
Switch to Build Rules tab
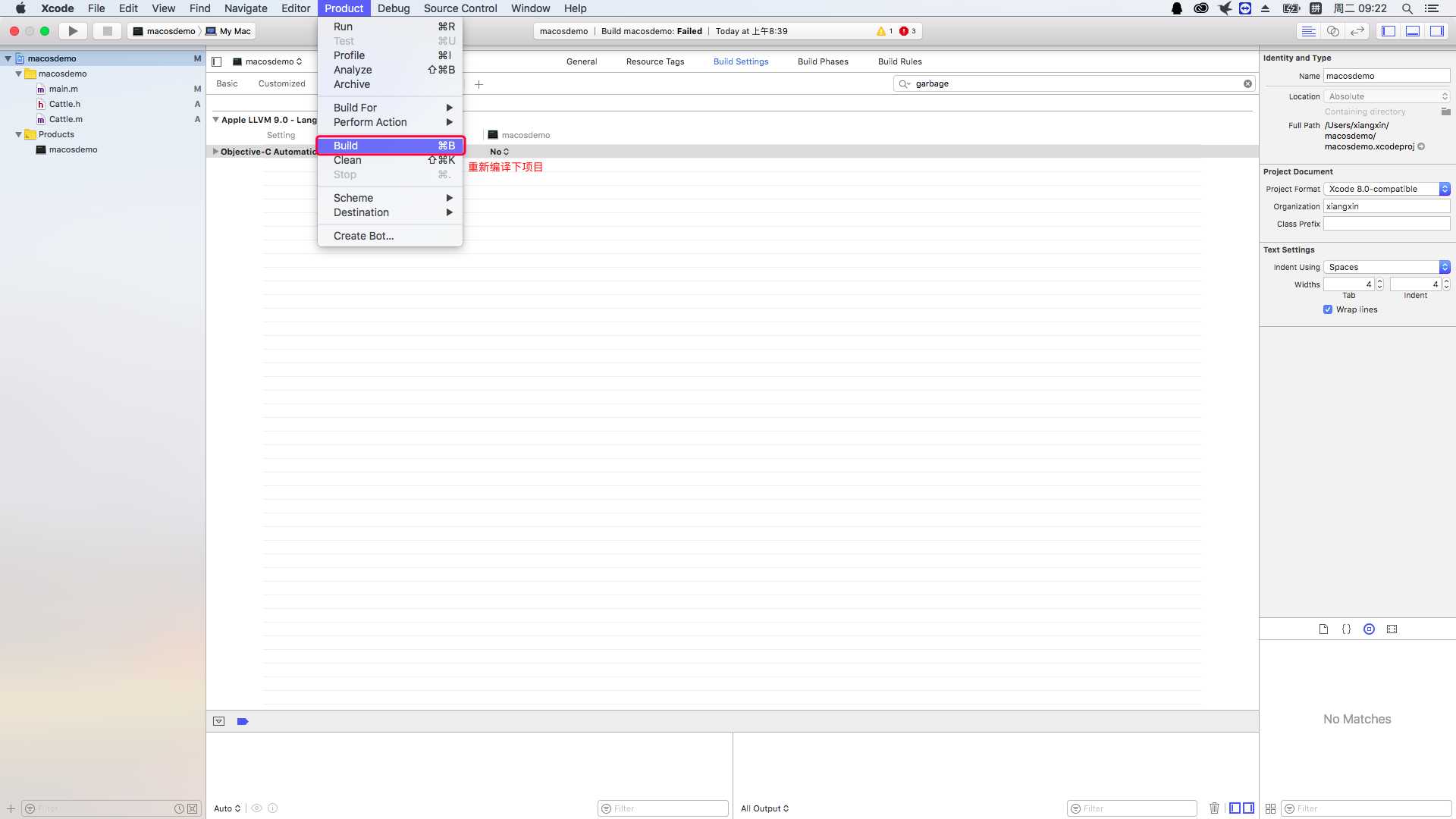899,61
